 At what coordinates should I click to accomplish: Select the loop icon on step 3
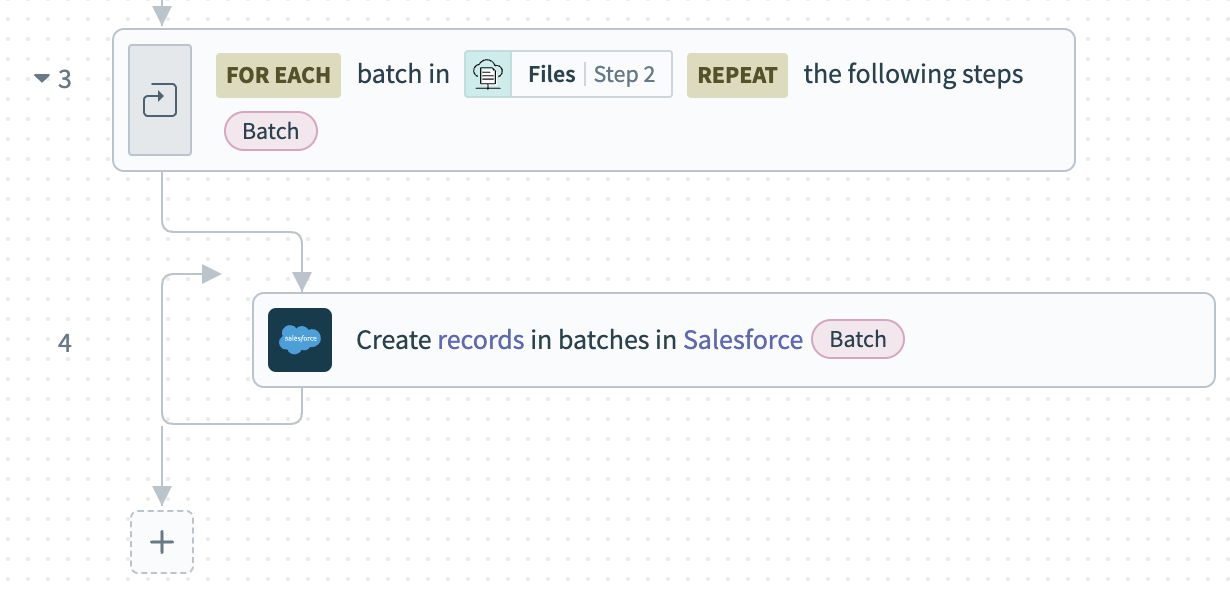click(160, 100)
